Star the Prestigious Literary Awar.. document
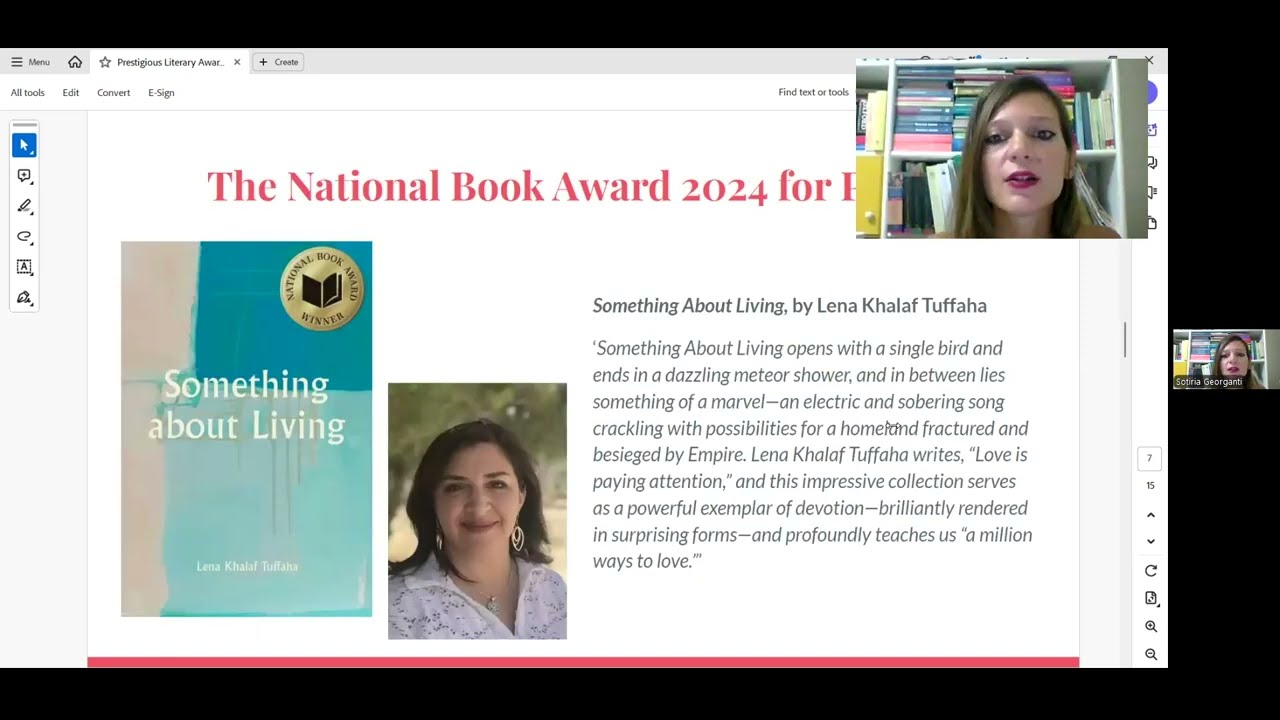This screenshot has width=1280, height=720. (x=105, y=62)
